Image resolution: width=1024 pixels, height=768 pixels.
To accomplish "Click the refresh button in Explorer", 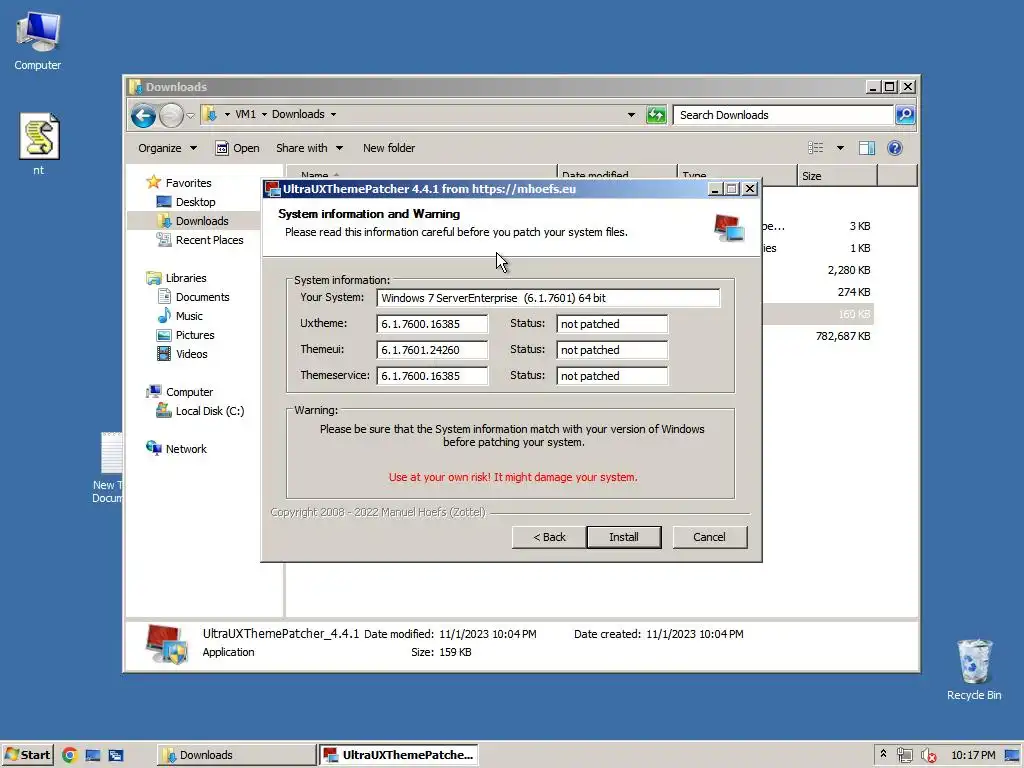I will point(656,115).
